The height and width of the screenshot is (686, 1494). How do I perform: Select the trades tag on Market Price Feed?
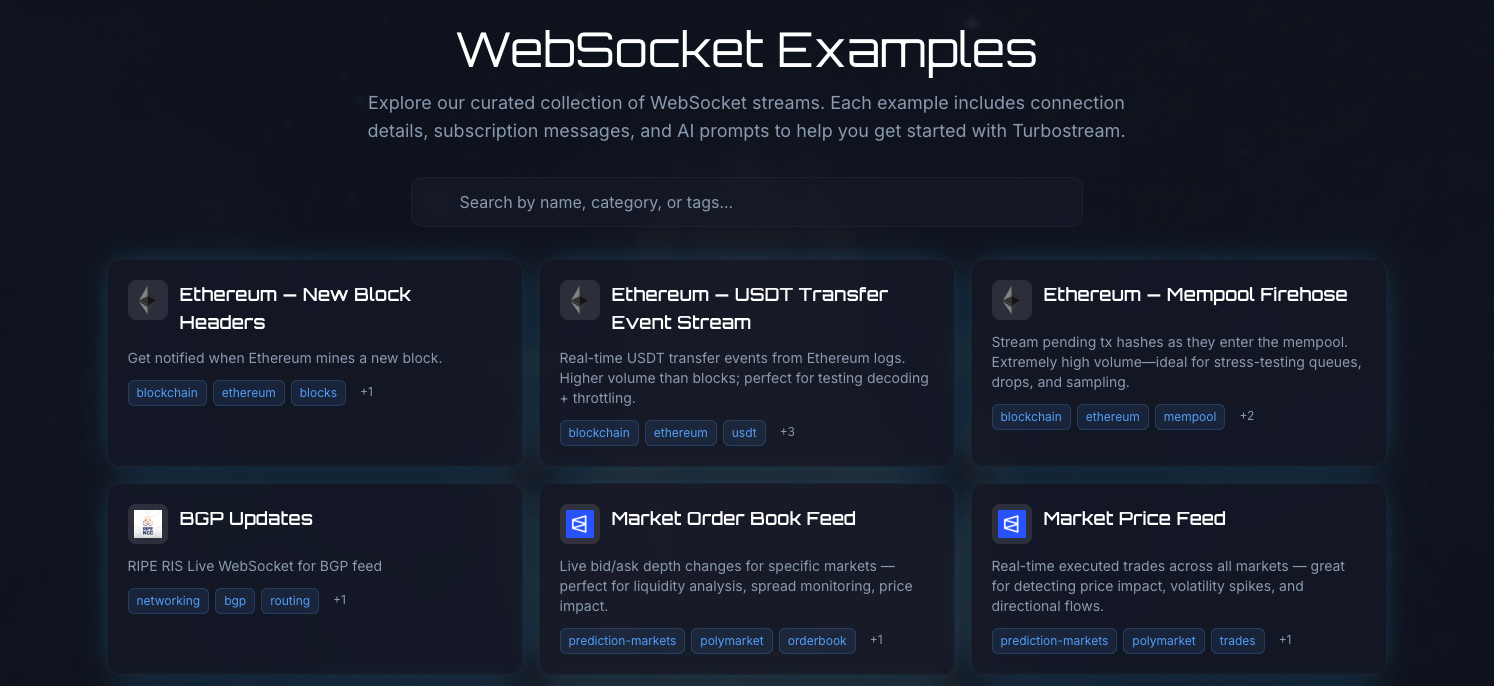[1238, 640]
